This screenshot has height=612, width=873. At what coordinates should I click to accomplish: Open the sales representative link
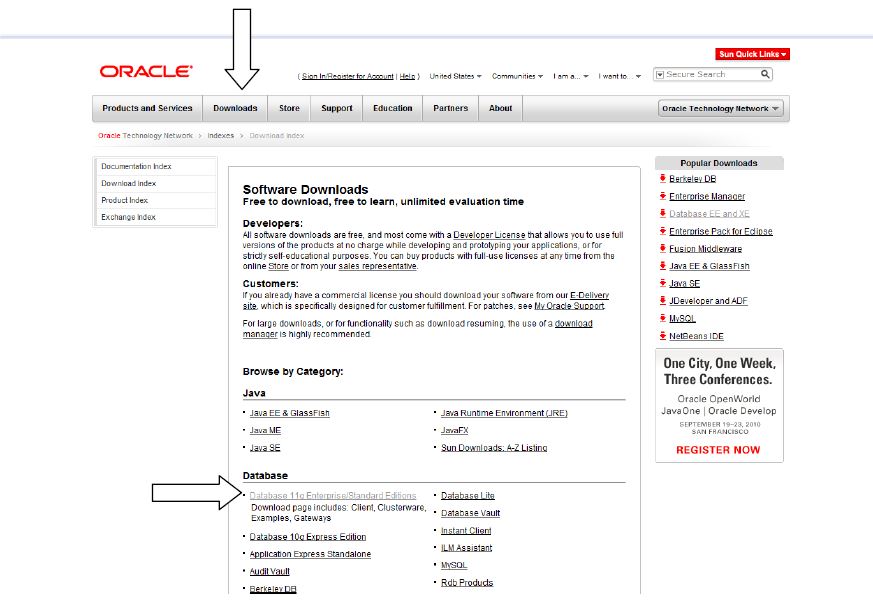(377, 266)
